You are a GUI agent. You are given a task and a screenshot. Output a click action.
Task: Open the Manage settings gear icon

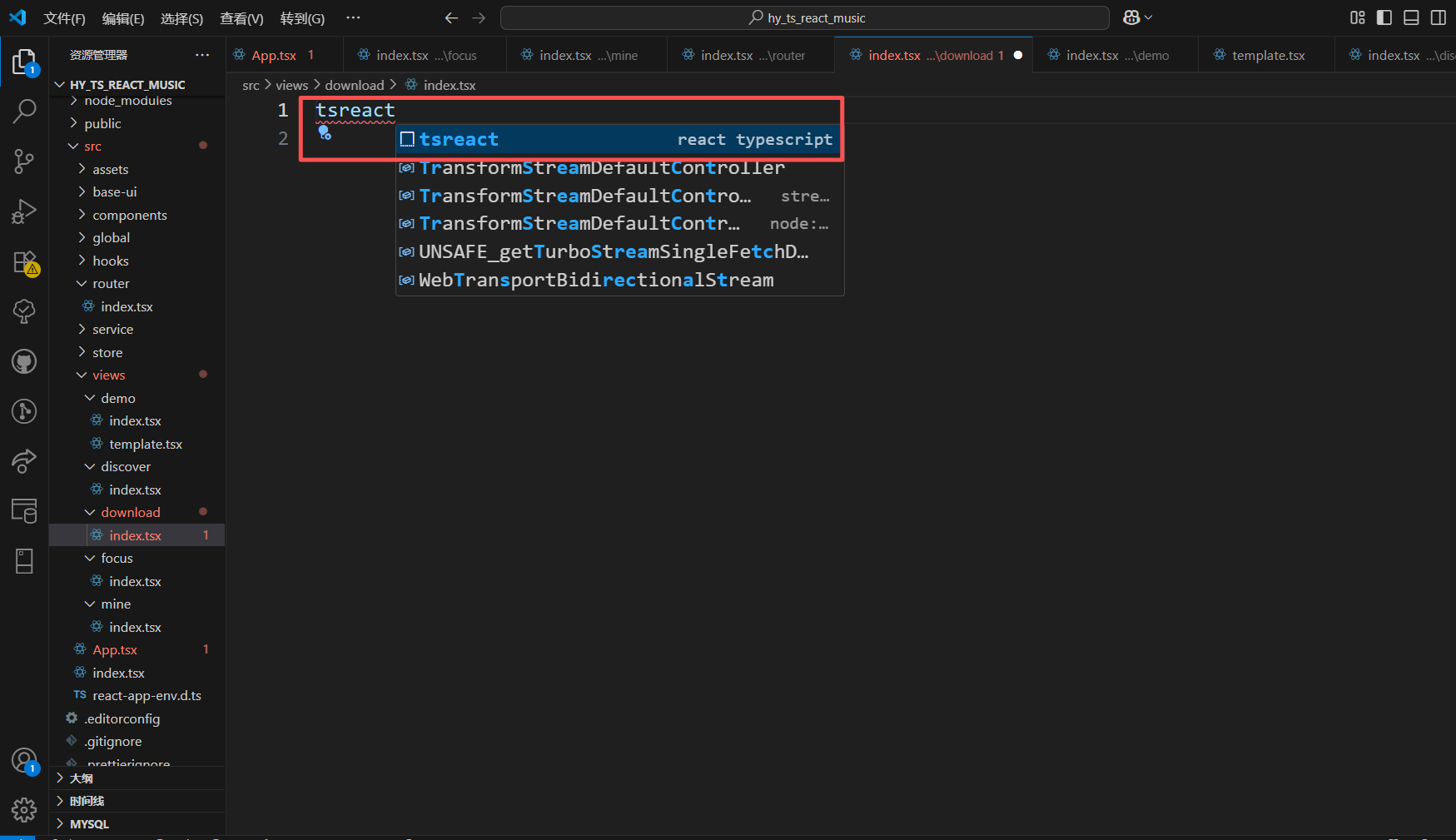point(24,809)
